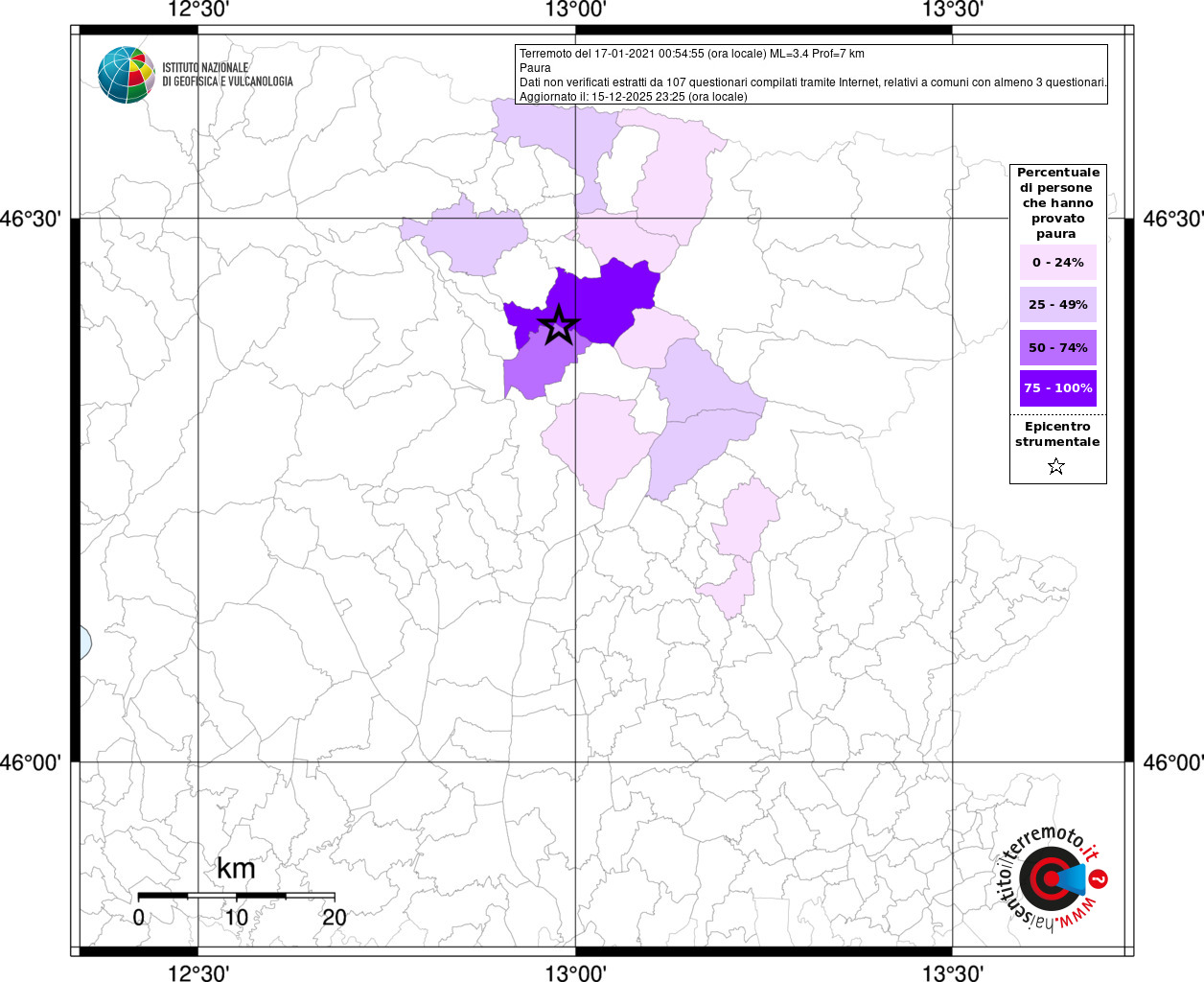Click the INGV globe logo
The image size is (1204, 982).
(126, 75)
